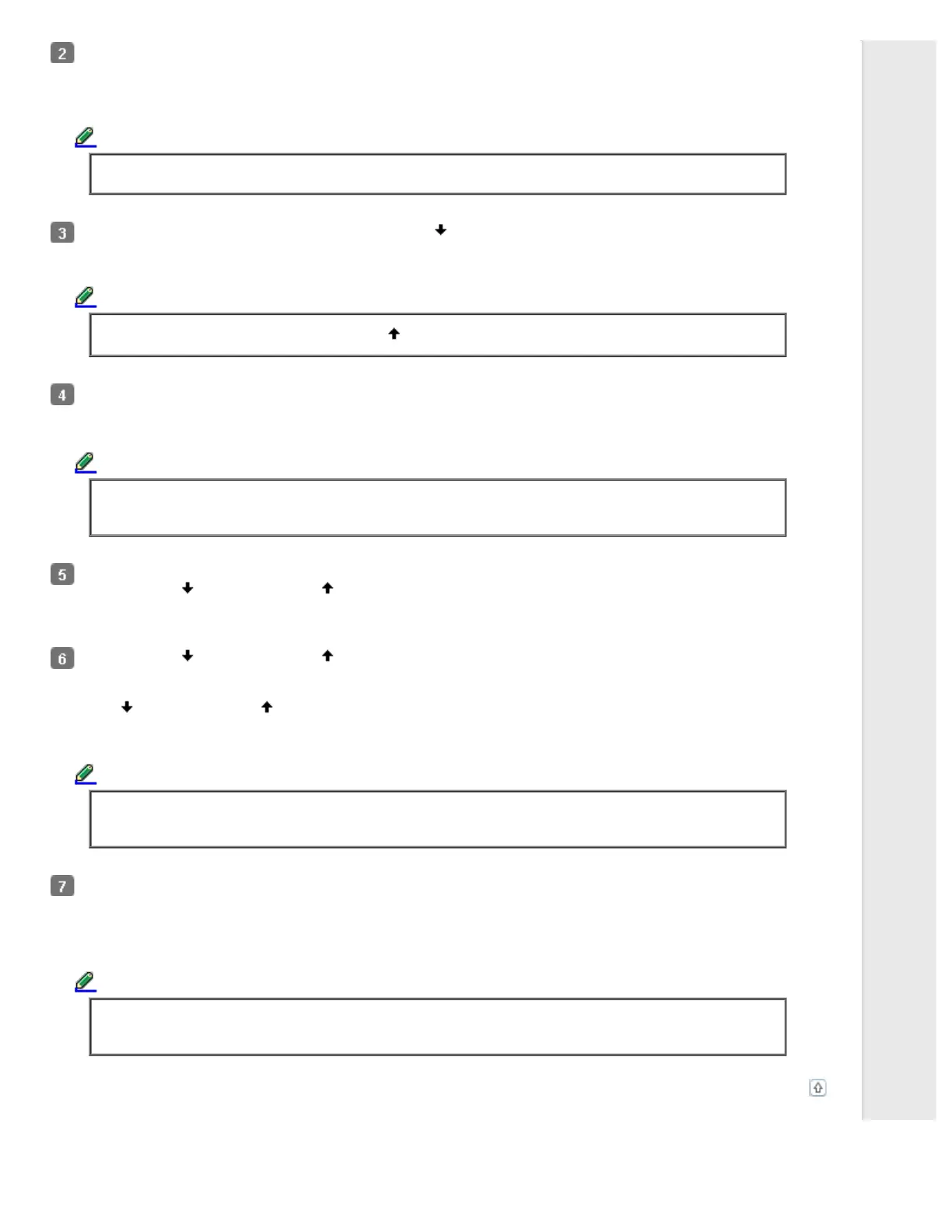
Task: Open the pencil note icon under step 7
Action: (x=86, y=982)
